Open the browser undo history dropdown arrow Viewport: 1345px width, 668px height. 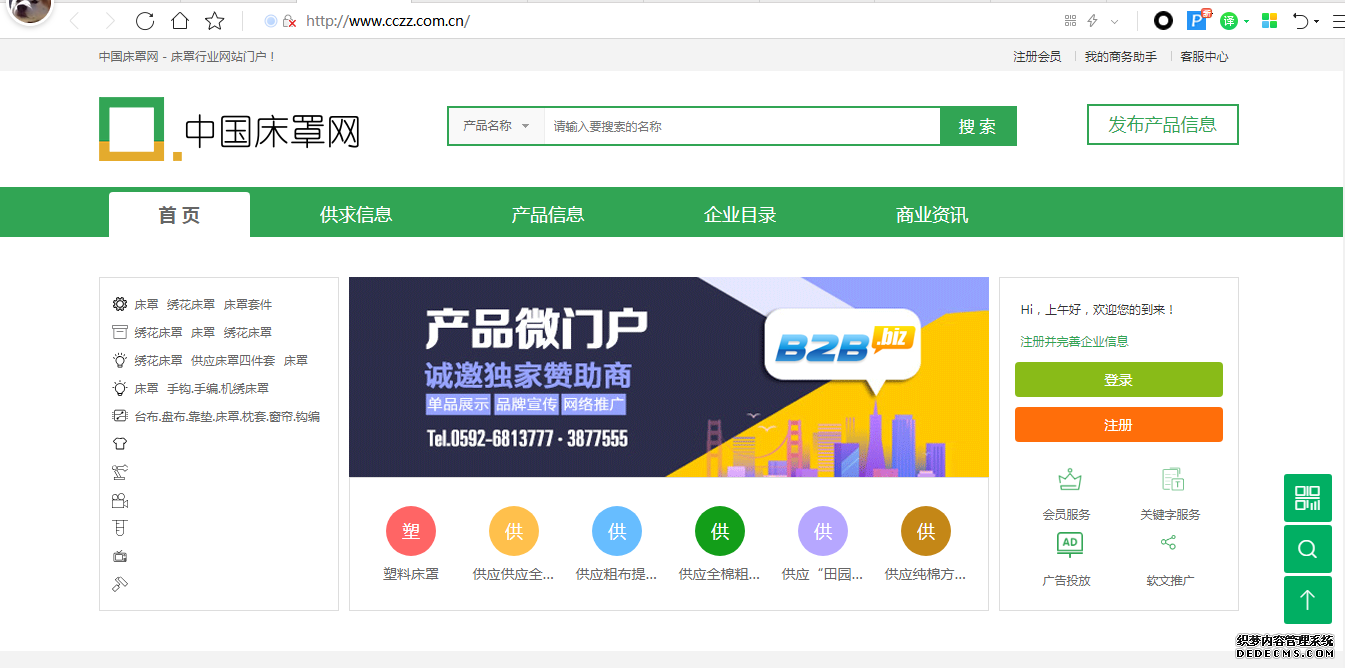pos(1316,21)
